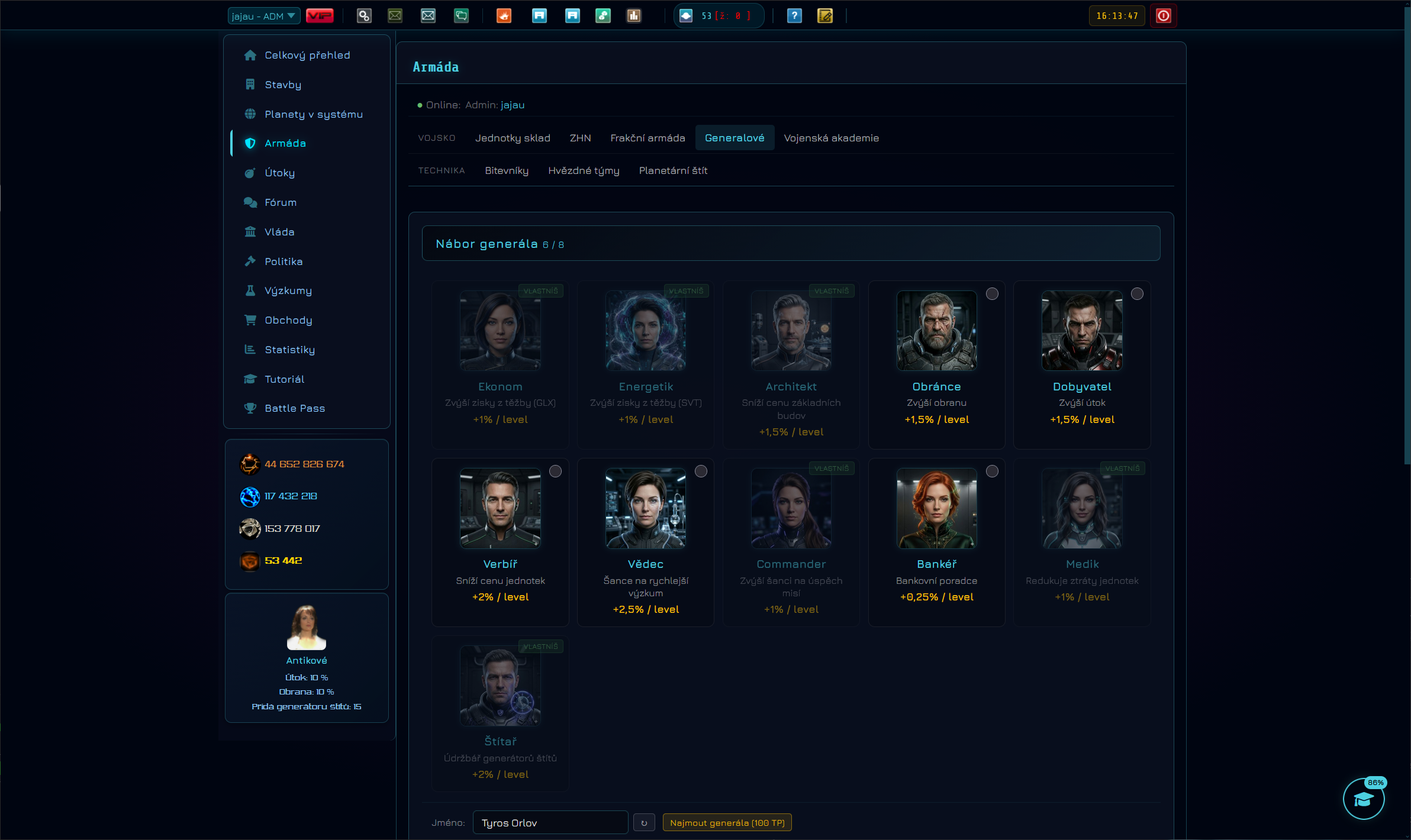Click the Vláda government building icon
This screenshot has height=840, width=1411.
(x=250, y=232)
